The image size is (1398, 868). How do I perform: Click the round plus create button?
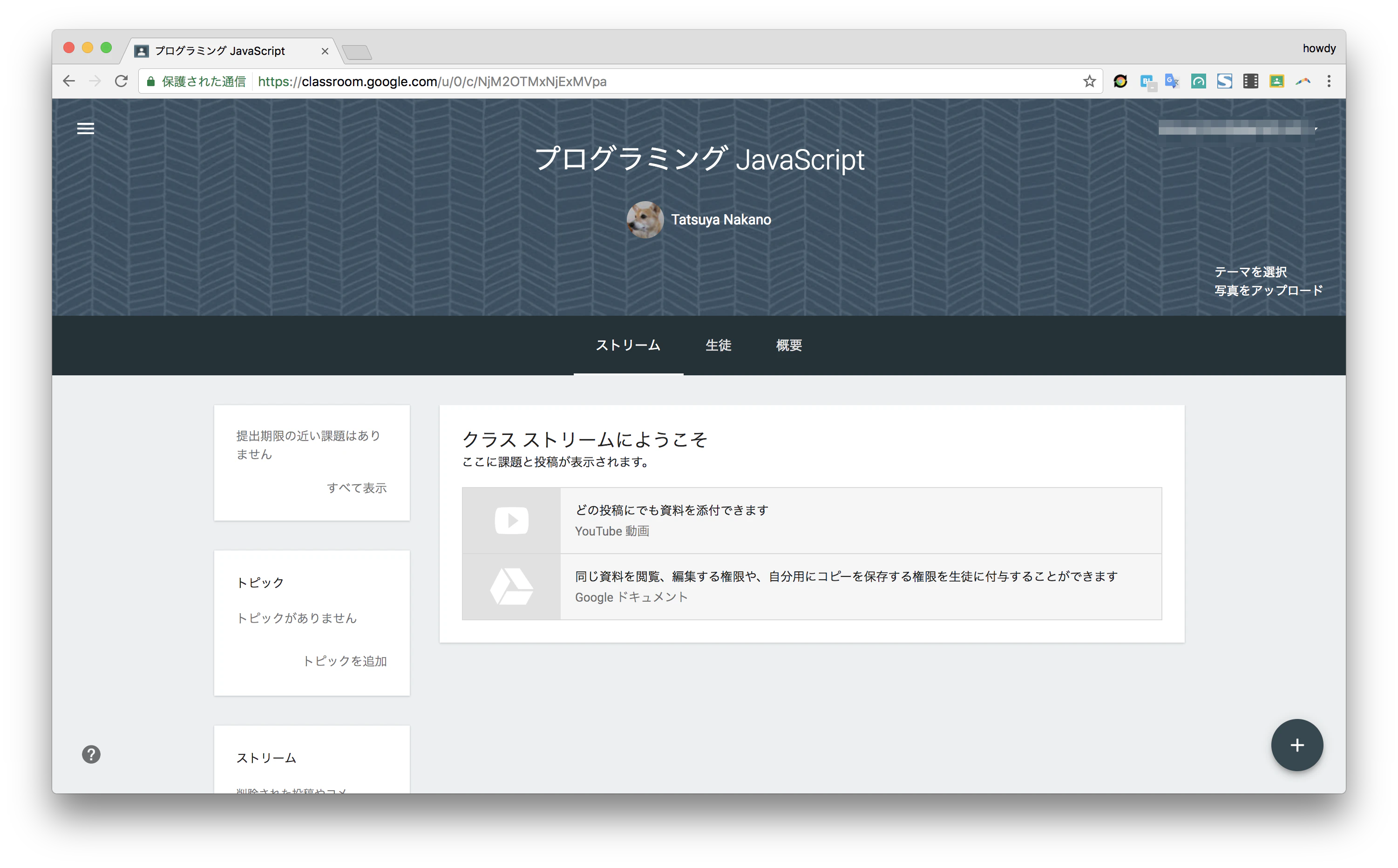coord(1296,745)
